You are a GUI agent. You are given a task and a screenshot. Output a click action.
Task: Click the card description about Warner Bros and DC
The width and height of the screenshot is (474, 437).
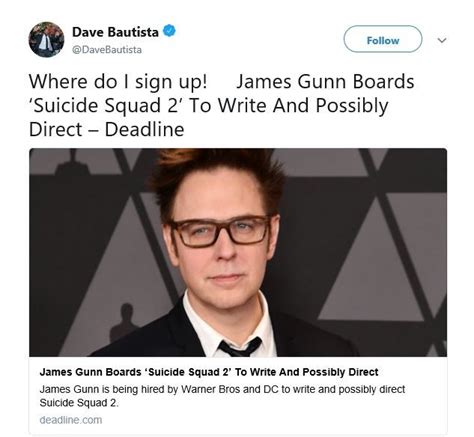click(222, 396)
